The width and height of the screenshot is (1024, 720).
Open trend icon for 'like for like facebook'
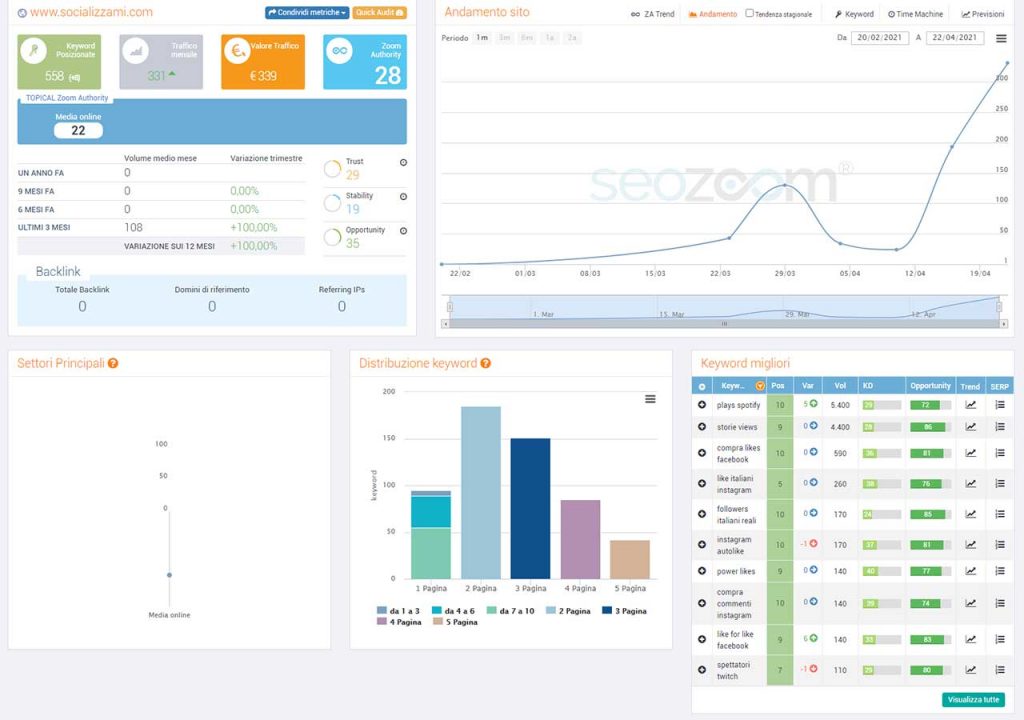(971, 639)
